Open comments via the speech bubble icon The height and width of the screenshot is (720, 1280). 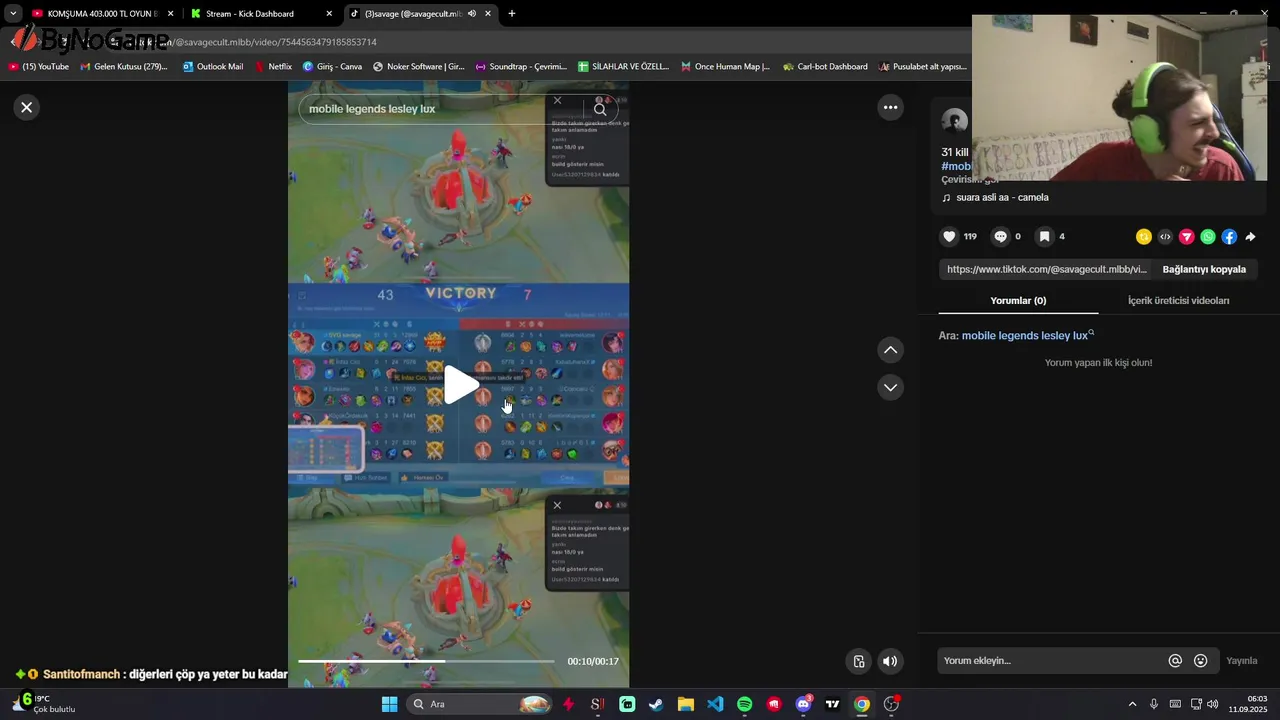click(x=1000, y=236)
